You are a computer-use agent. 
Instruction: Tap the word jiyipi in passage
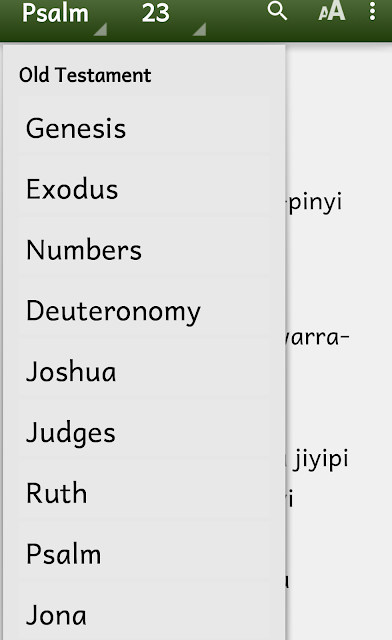pyautogui.click(x=321, y=459)
